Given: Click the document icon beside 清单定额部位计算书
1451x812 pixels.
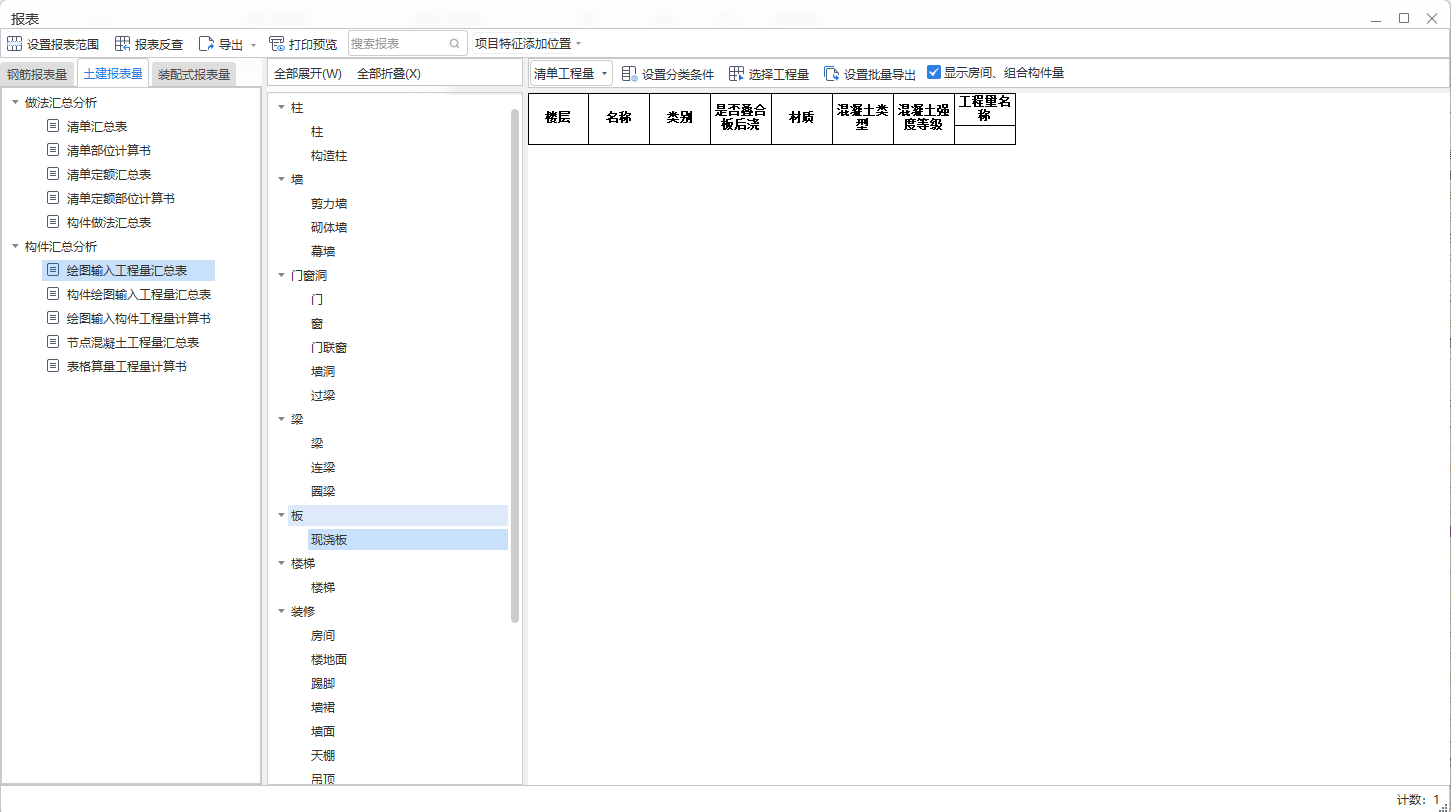Looking at the screenshot, I should pyautogui.click(x=53, y=198).
